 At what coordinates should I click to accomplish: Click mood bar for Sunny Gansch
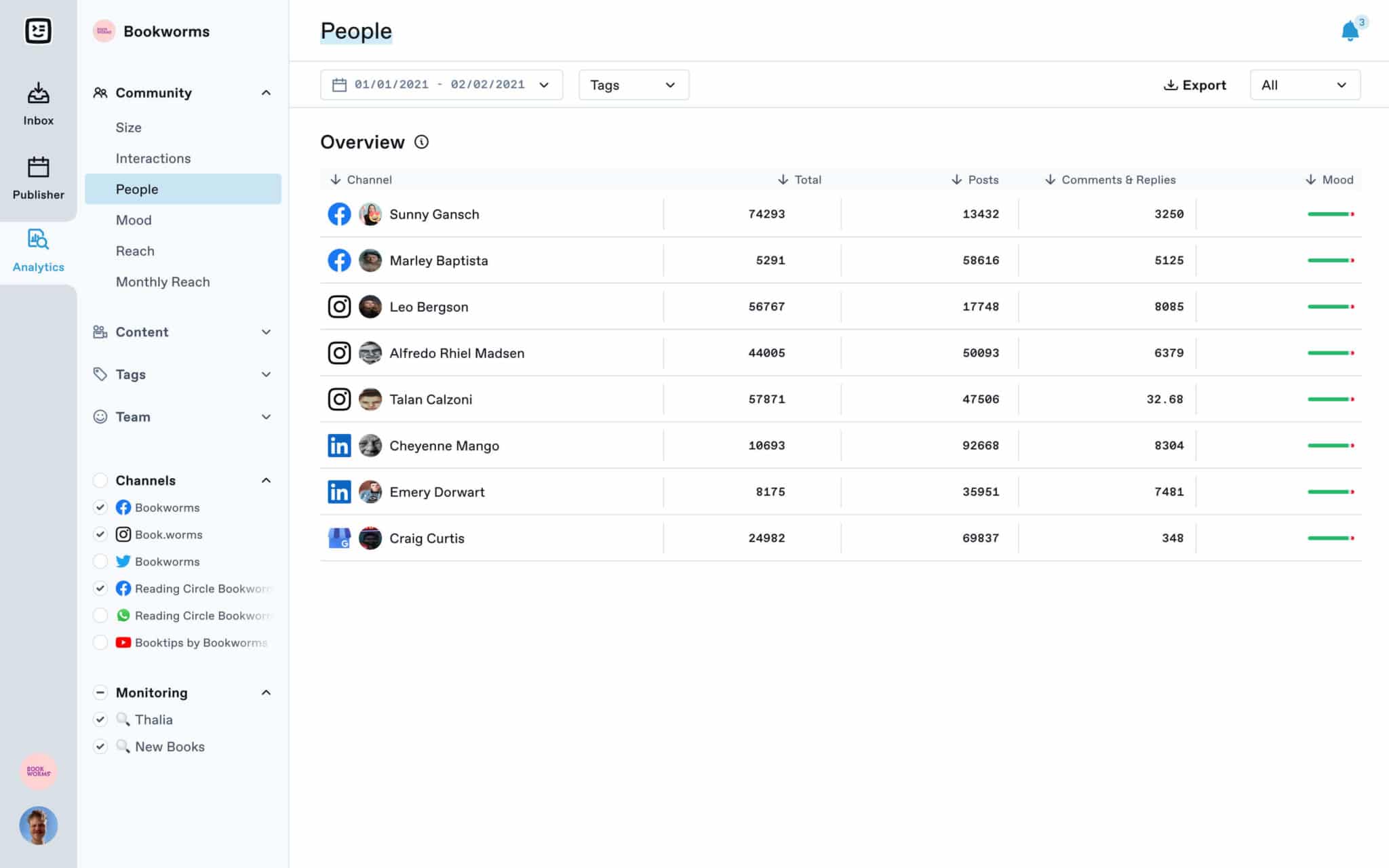[x=1331, y=214]
